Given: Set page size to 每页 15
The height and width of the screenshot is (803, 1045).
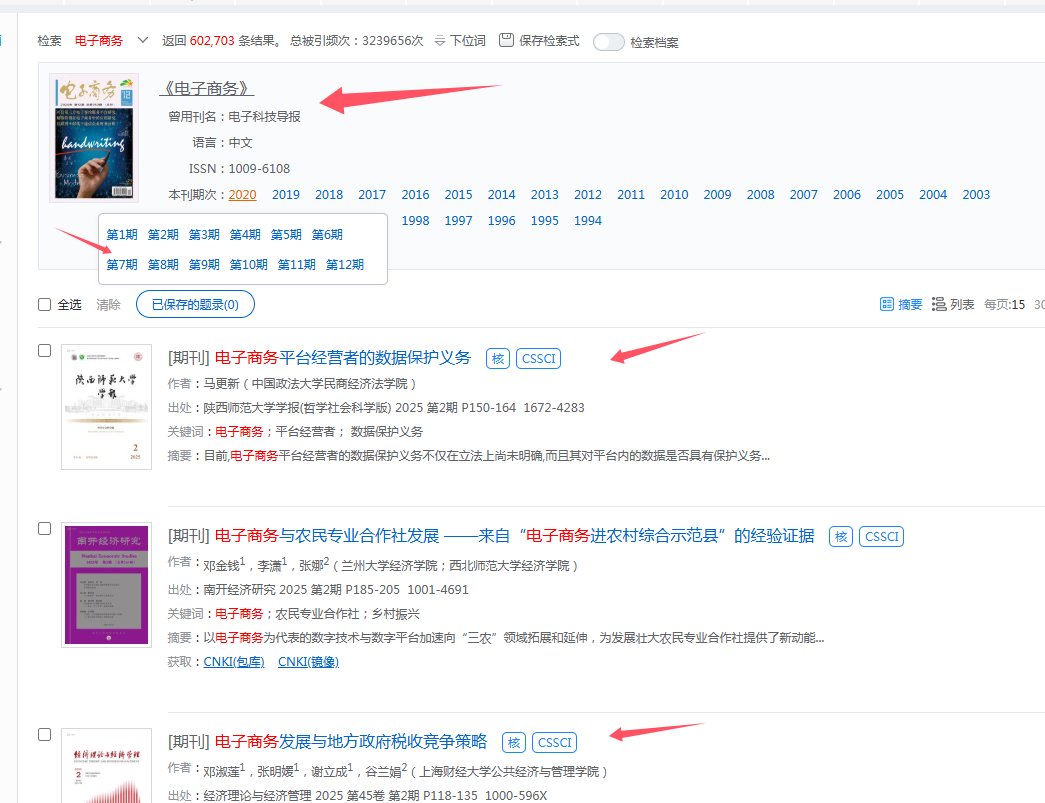Looking at the screenshot, I should 1018,305.
